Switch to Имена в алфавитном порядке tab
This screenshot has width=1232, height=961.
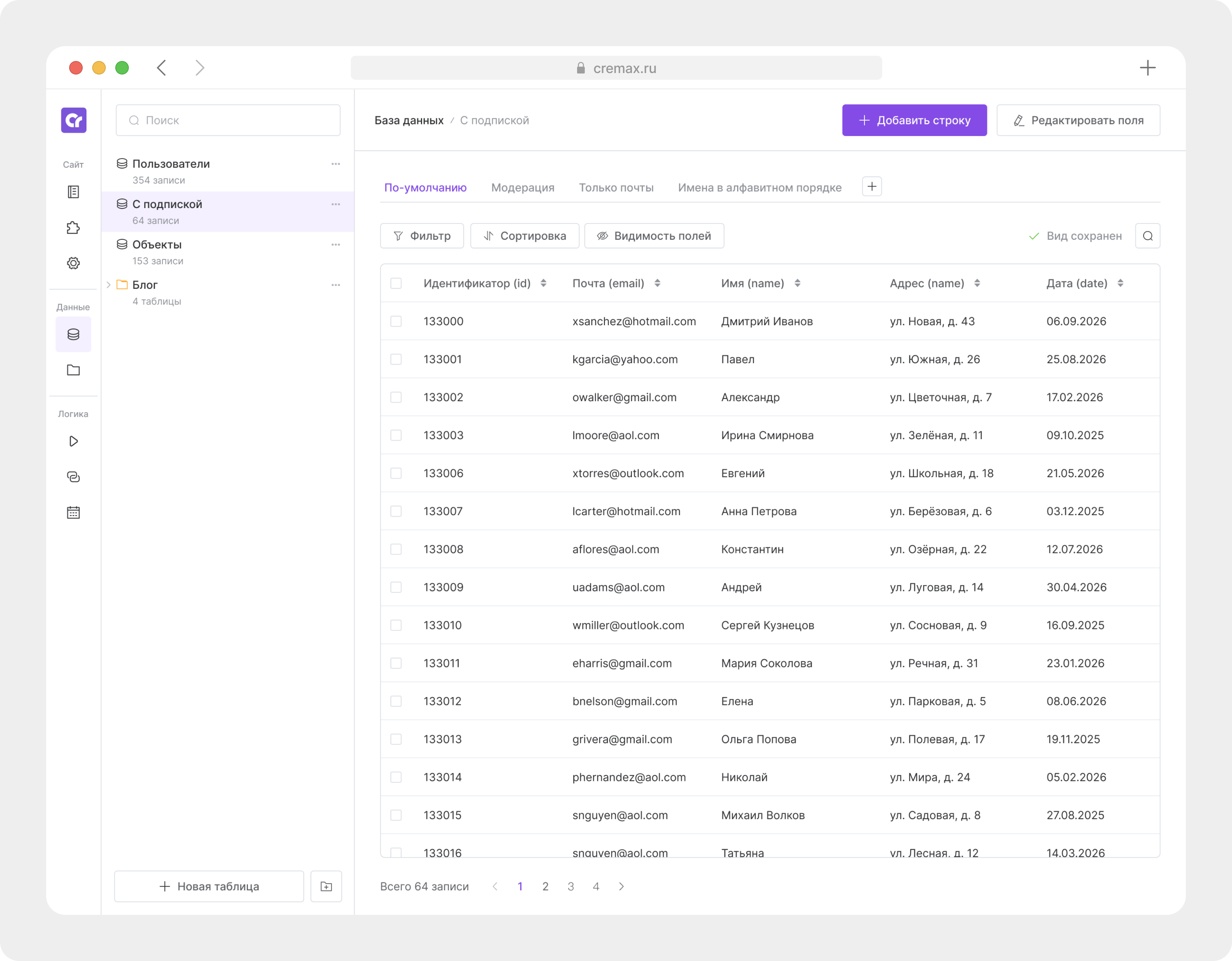pyautogui.click(x=759, y=188)
